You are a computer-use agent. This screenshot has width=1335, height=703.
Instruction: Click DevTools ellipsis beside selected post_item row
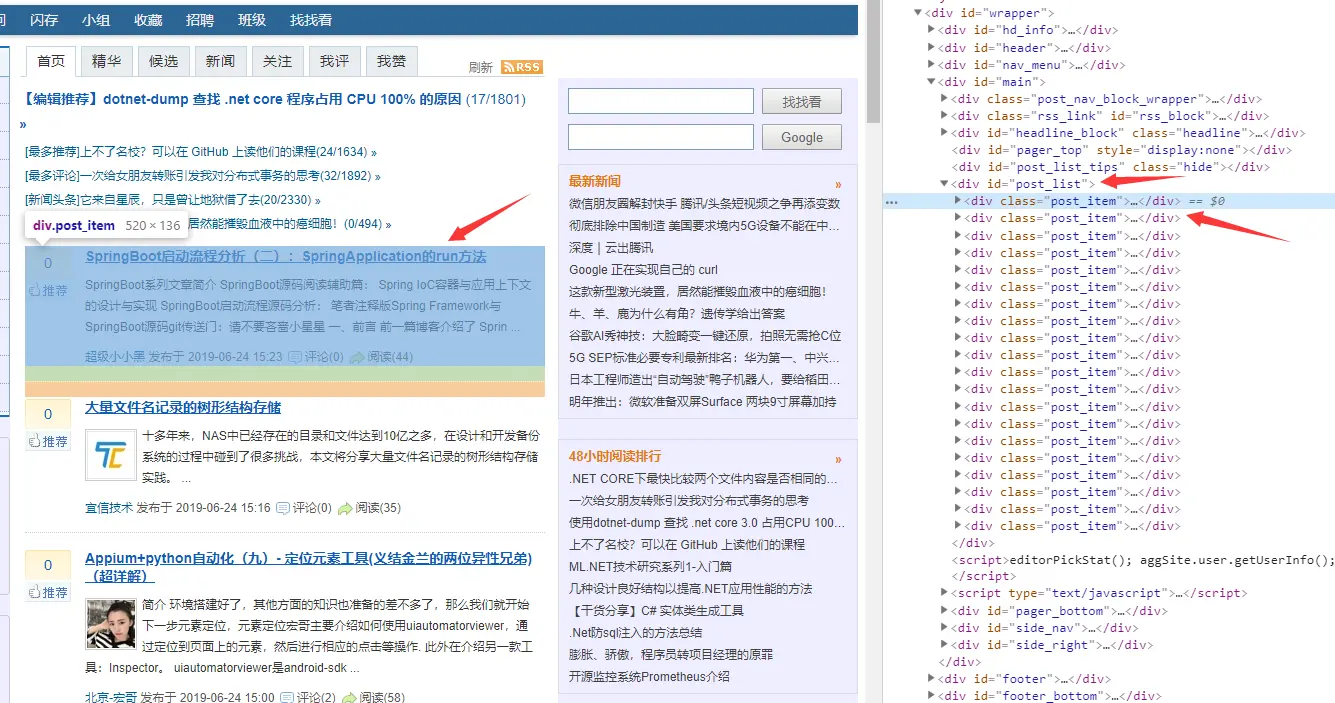[892, 201]
